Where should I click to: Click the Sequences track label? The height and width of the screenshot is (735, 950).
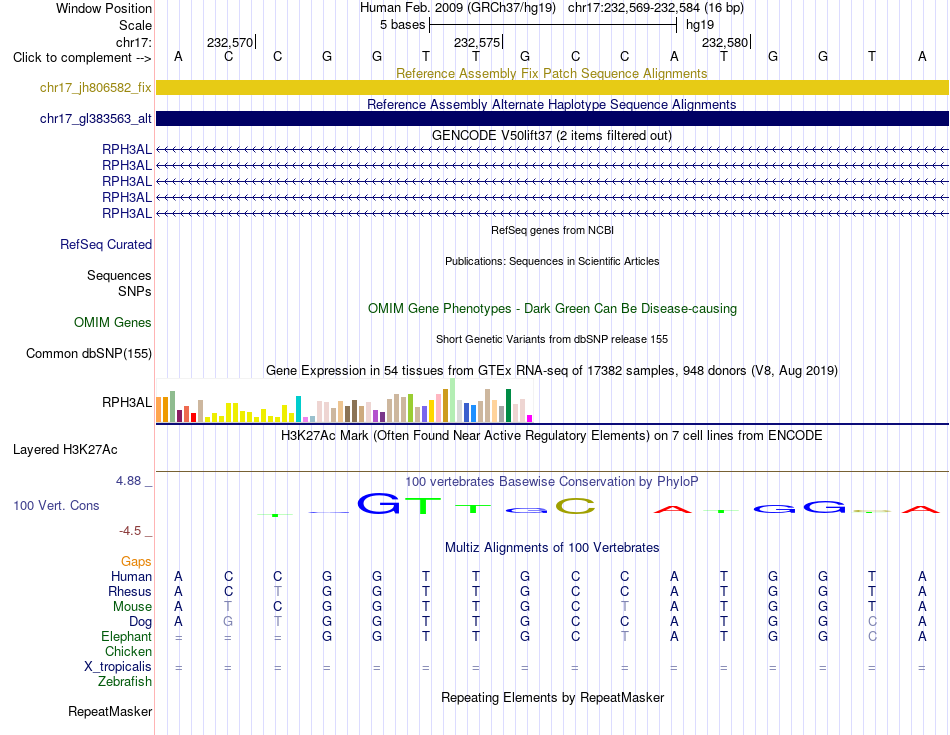[x=119, y=276]
